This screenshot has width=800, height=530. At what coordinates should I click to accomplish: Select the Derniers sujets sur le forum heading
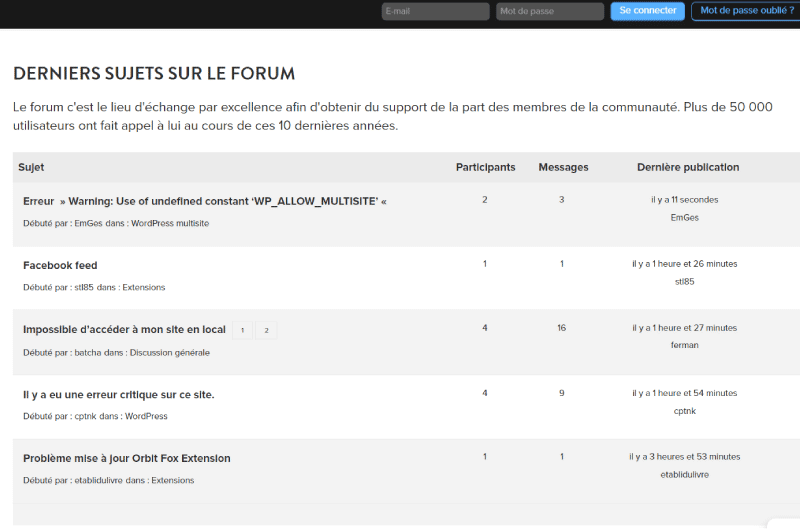(154, 73)
